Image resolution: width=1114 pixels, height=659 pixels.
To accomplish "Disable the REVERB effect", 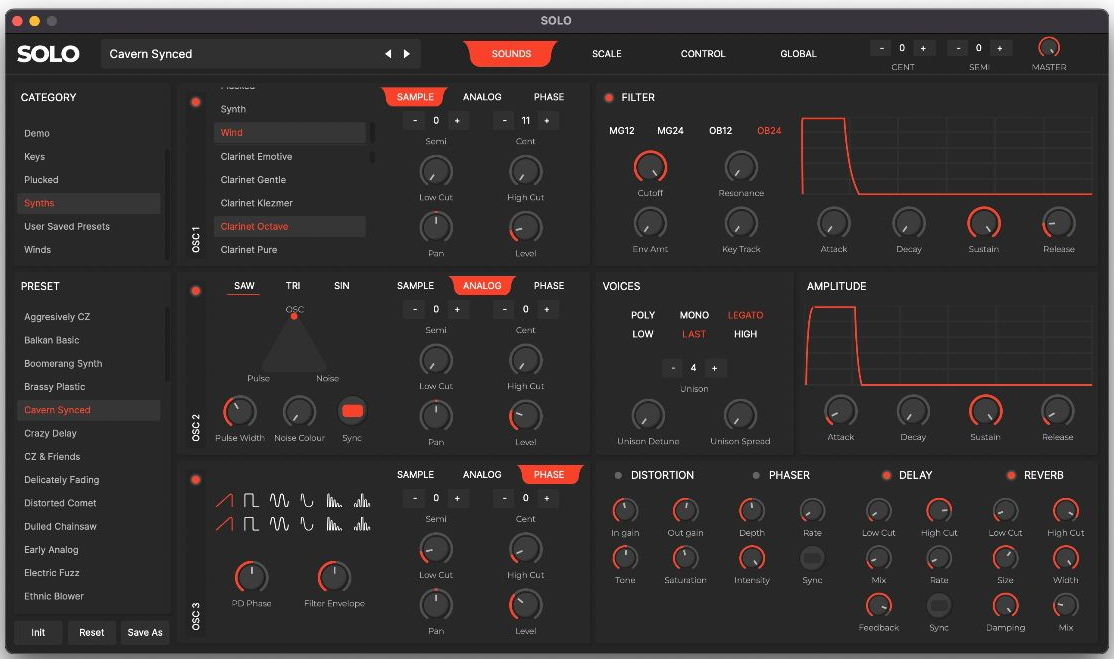I will click(x=1011, y=475).
